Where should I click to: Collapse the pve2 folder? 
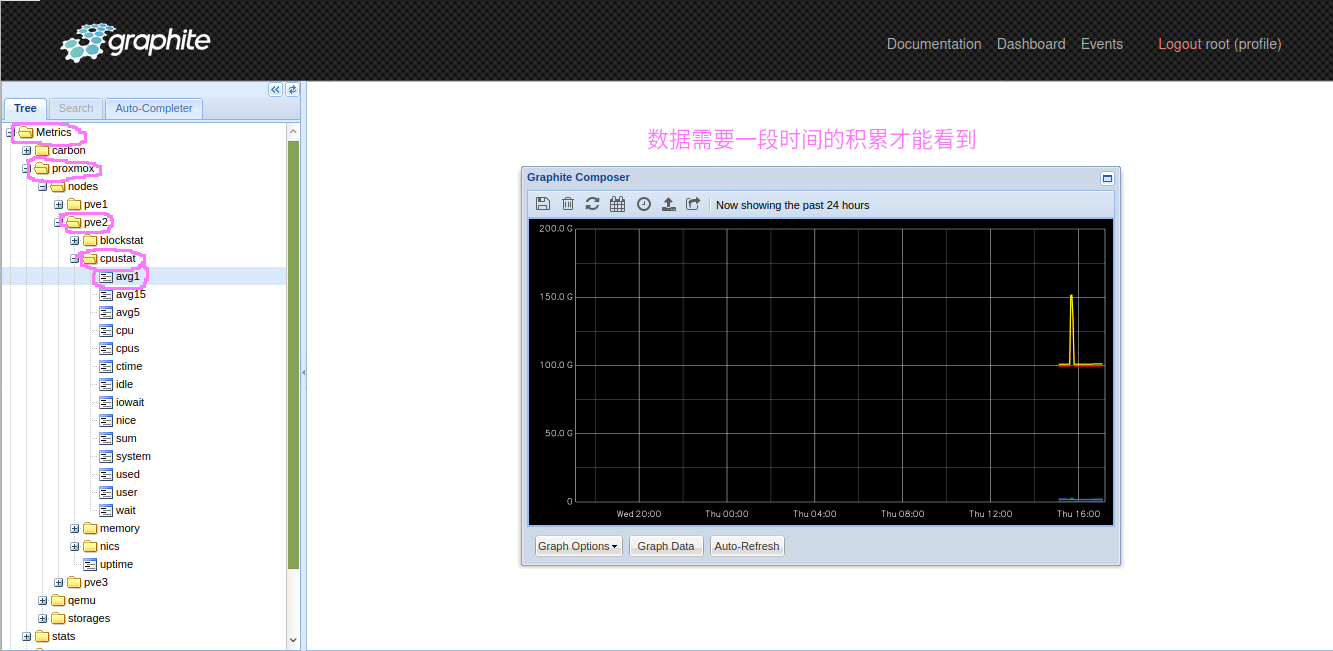[x=58, y=222]
